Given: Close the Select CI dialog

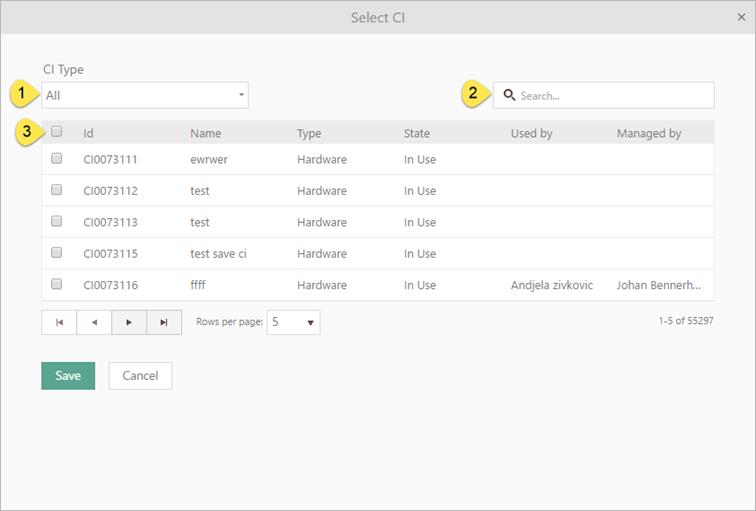Looking at the screenshot, I should pyautogui.click(x=741, y=17).
